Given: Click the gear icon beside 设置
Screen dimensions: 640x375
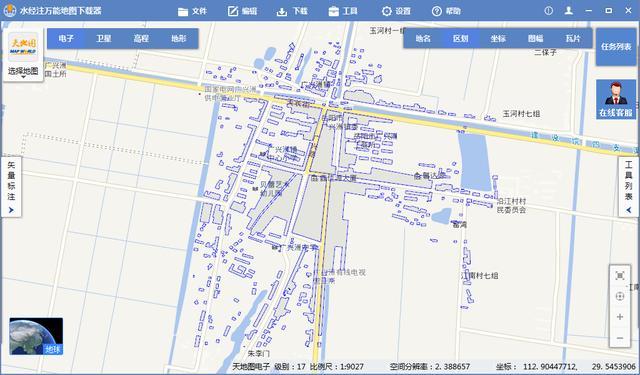Looking at the screenshot, I should pos(387,11).
